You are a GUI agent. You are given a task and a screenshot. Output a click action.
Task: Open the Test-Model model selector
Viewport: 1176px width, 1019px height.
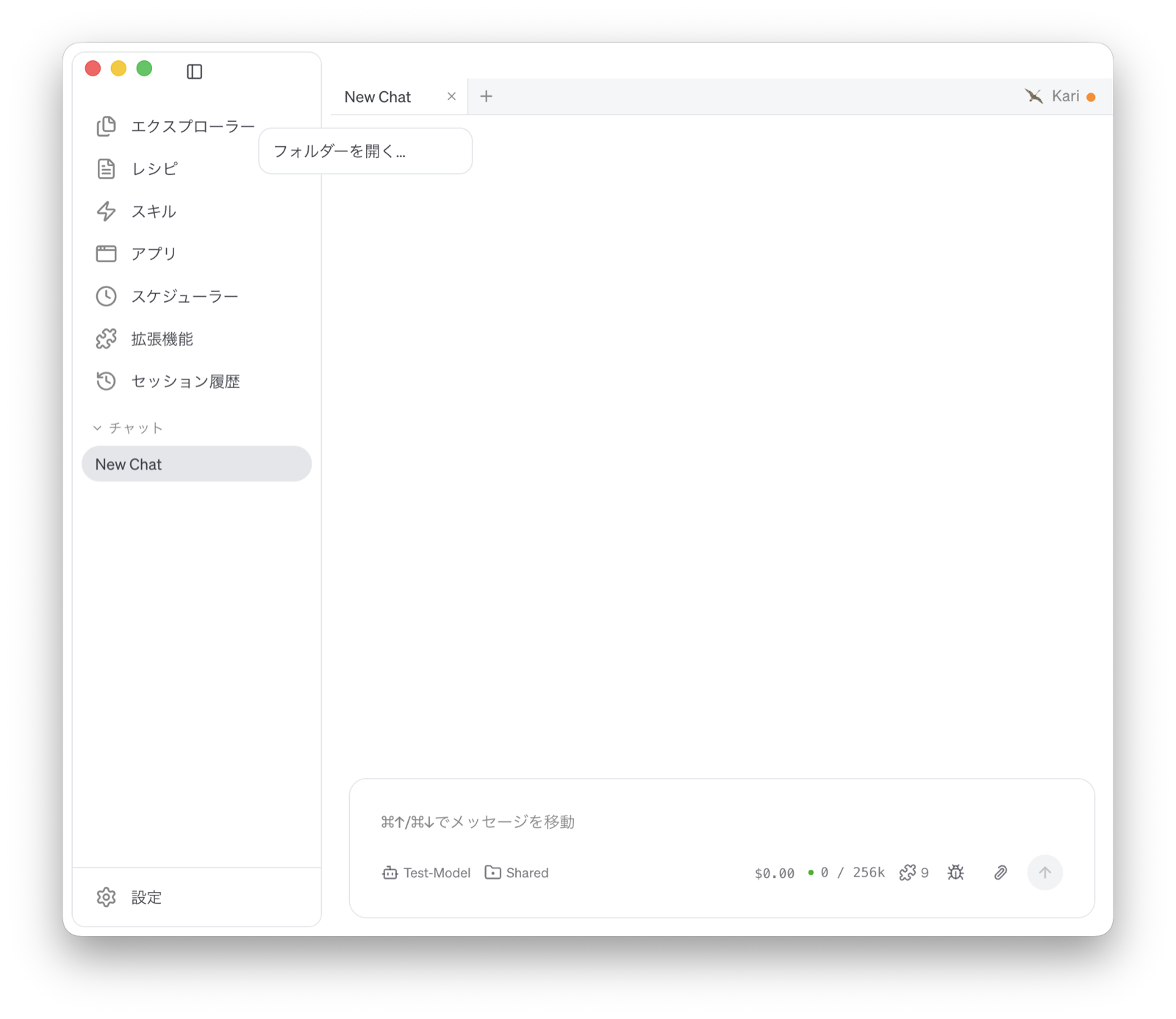[426, 872]
